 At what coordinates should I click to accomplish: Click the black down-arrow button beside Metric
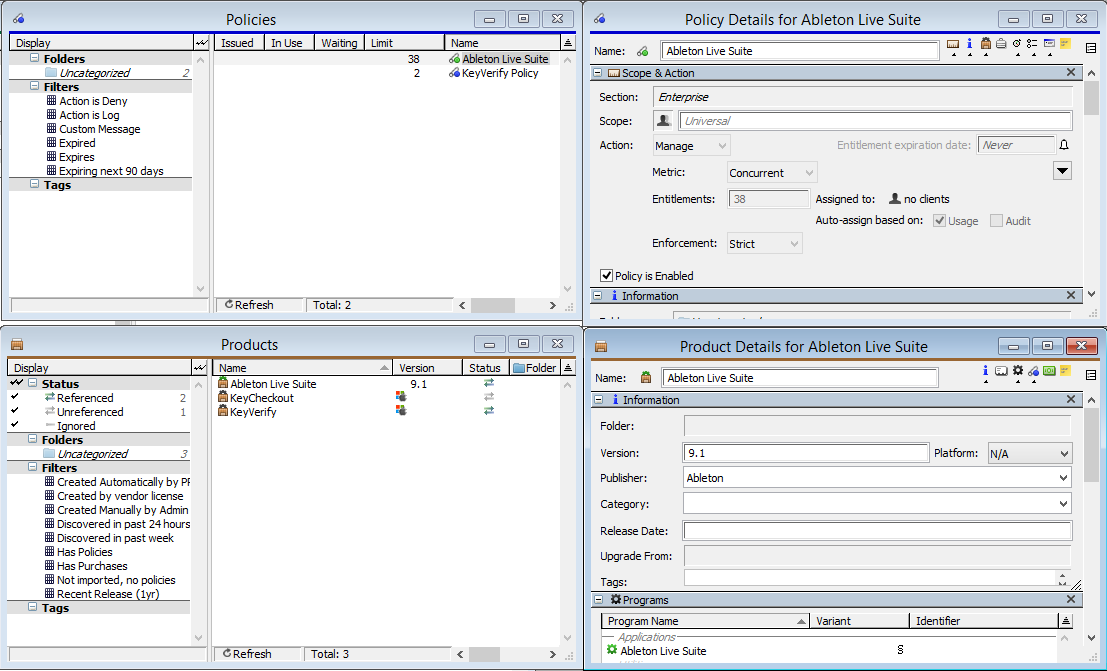coord(1063,171)
